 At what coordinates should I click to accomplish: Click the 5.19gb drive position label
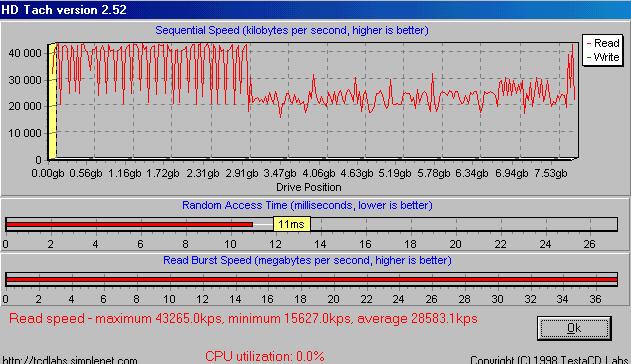pos(395,173)
